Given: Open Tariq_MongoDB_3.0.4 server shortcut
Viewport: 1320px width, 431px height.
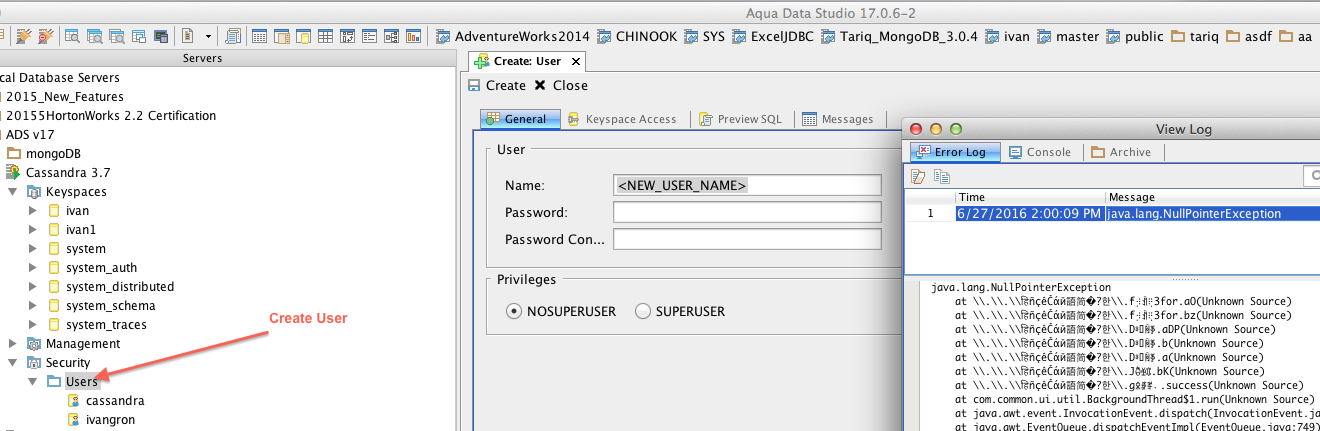Looking at the screenshot, I should pos(899,36).
